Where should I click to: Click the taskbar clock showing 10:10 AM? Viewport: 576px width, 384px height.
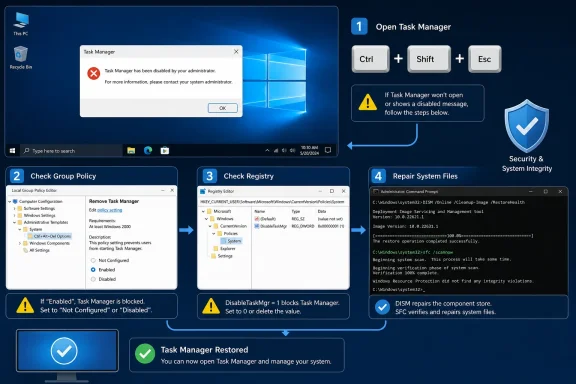[x=310, y=150]
